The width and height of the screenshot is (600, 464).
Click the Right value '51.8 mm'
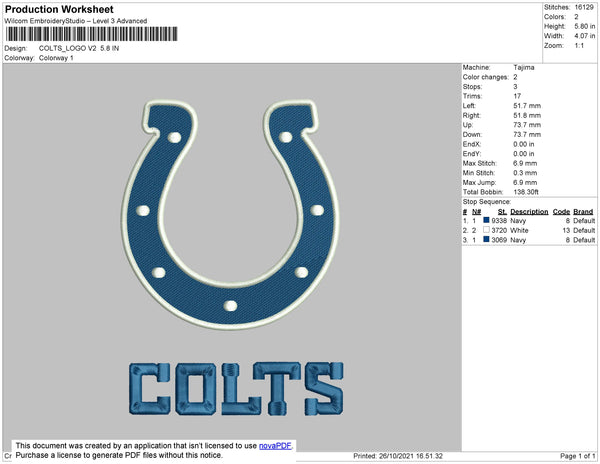pos(527,116)
